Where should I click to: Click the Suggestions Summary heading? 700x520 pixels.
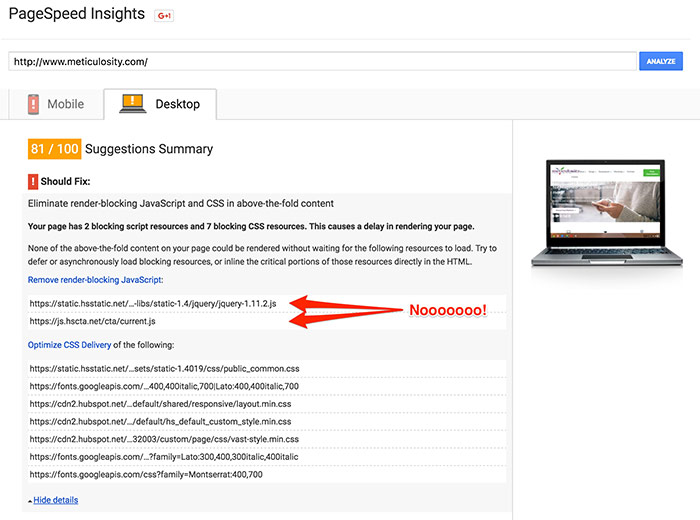pyautogui.click(x=149, y=149)
